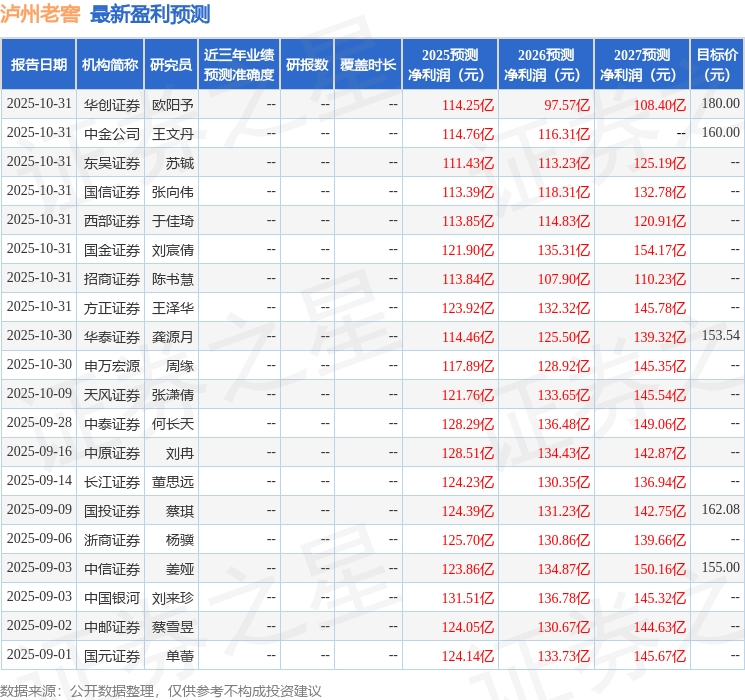Click 中信证券 target price 155.00

click(721, 567)
